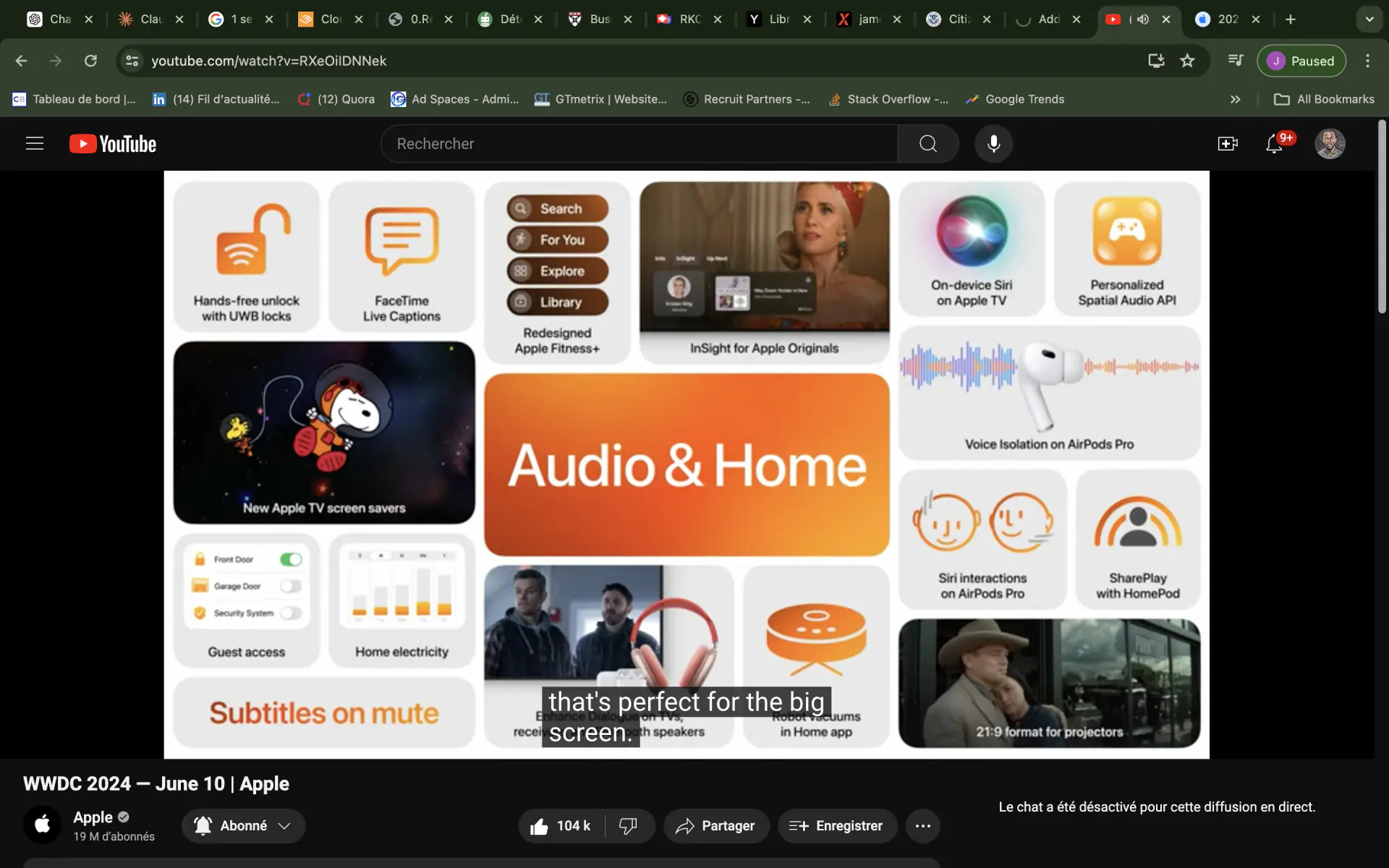
Task: Bookmark this page with star icon
Action: click(1187, 61)
